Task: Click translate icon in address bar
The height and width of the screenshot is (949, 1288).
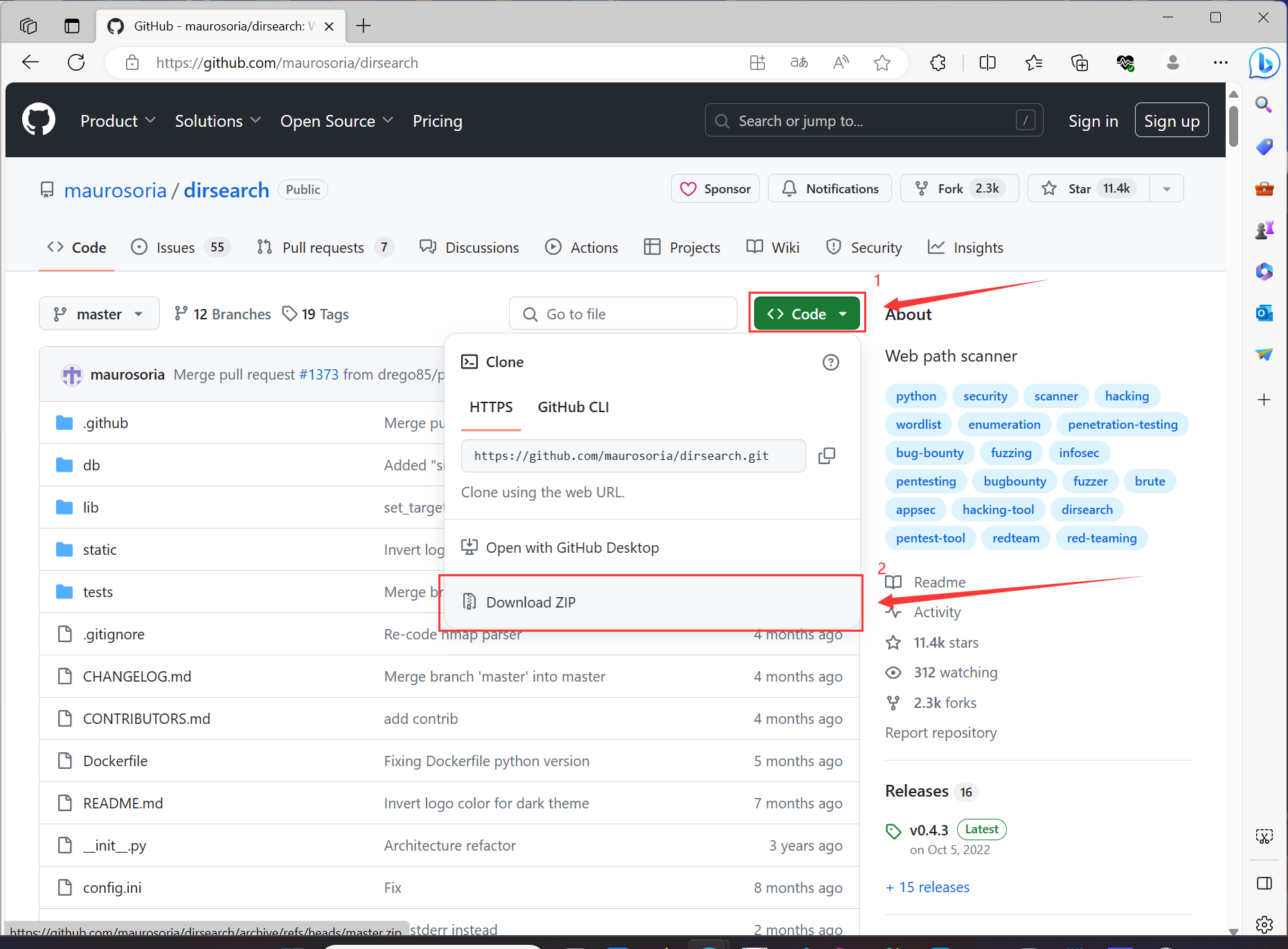Action: (x=799, y=63)
